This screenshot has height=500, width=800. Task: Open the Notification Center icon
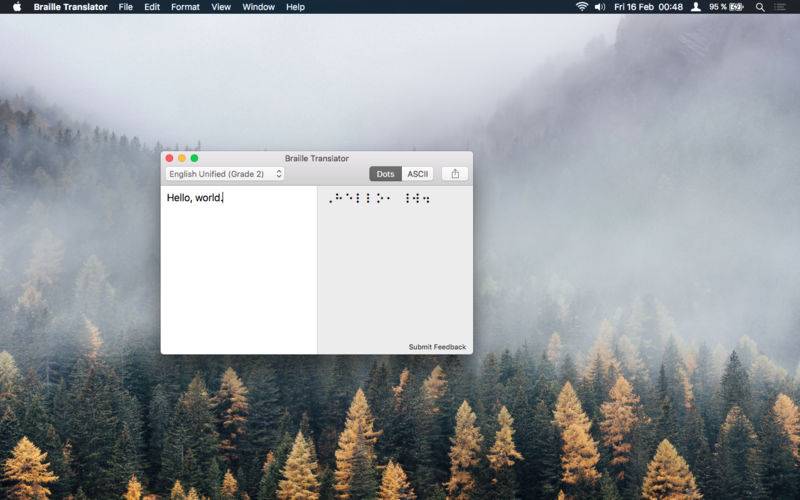coord(780,7)
